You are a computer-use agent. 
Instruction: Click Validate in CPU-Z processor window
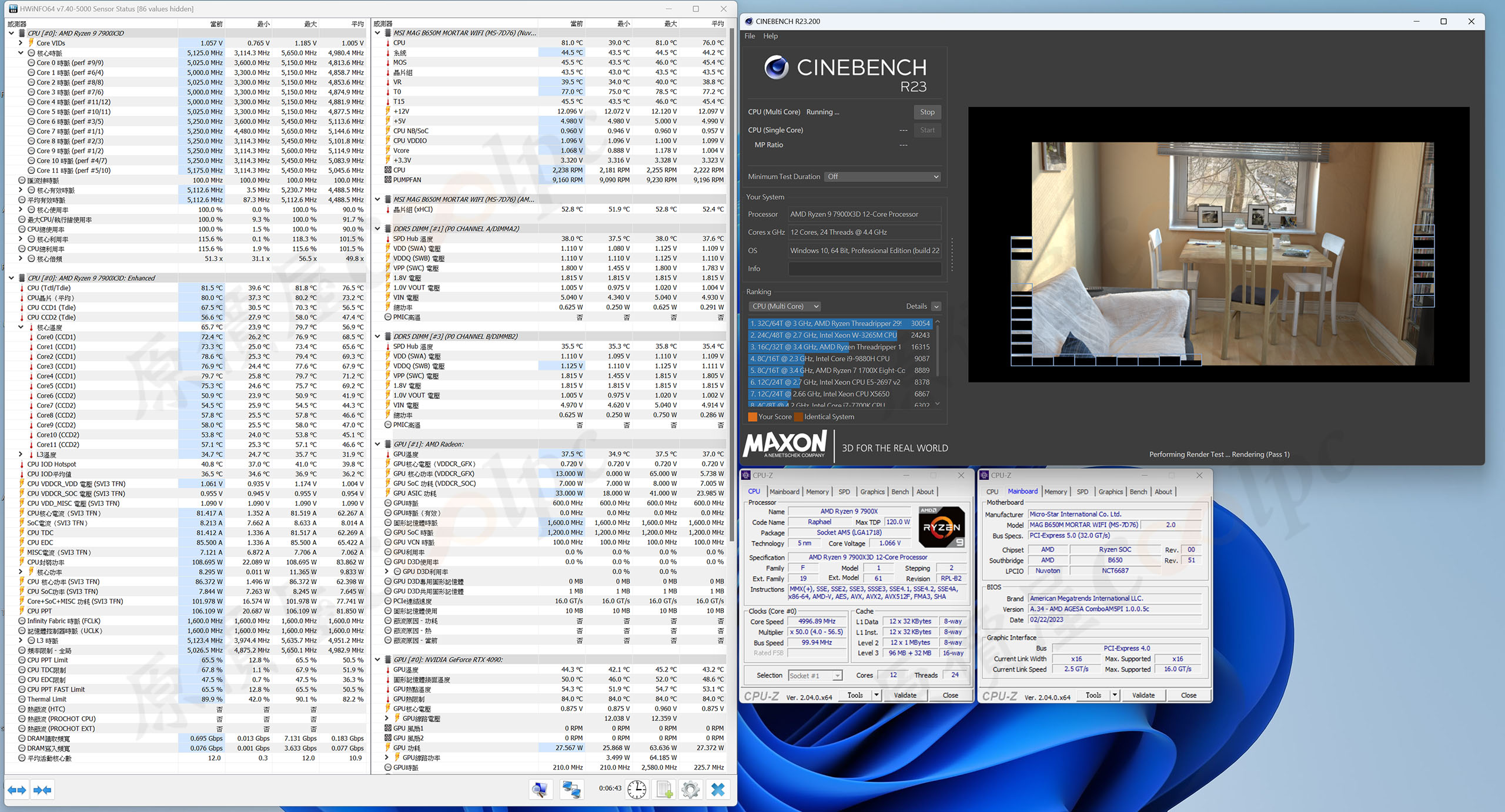(905, 695)
